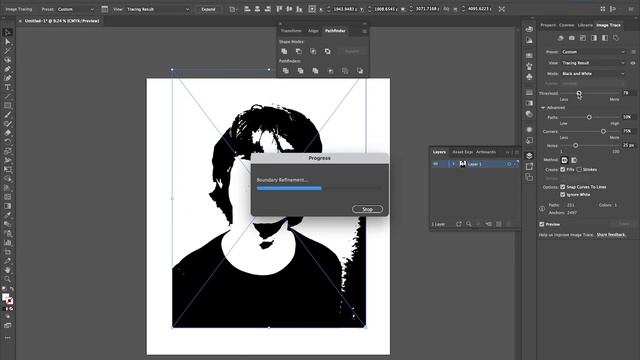Select the Magic Wand tool
Viewport: 640px width, 360px height.
point(7,51)
